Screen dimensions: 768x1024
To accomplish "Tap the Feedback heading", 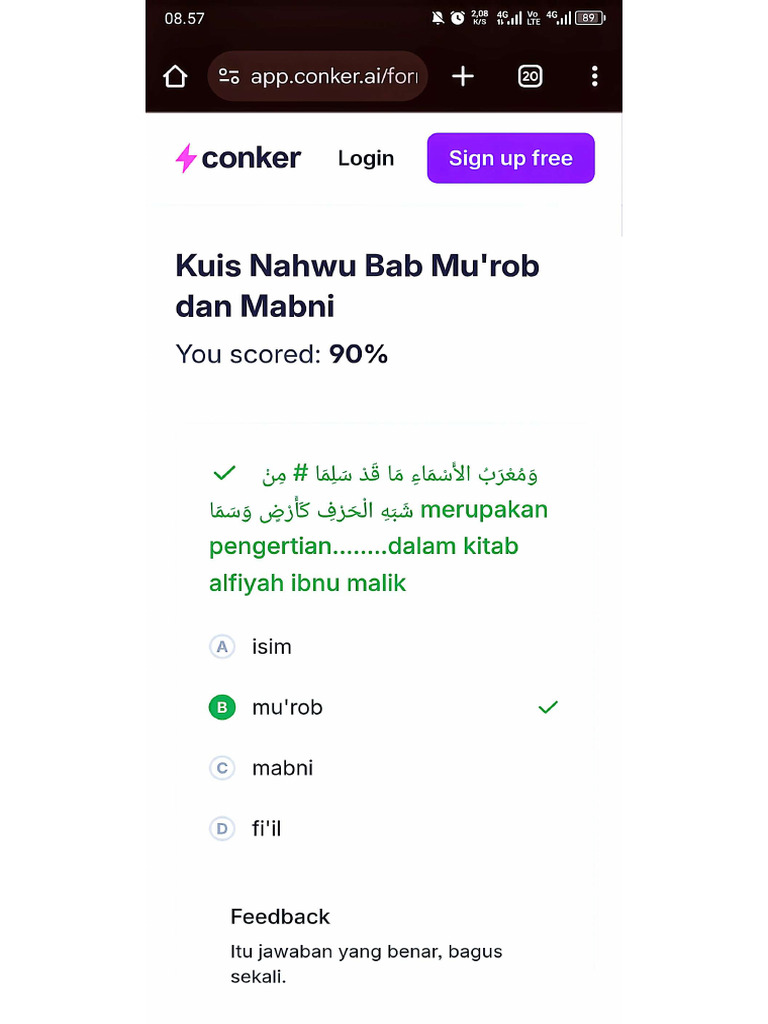I will (x=280, y=917).
